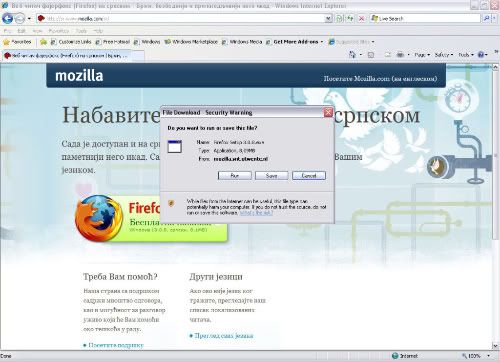Open the Посетите Mozilla.com link
The width and height of the screenshot is (500, 362).
coord(380,79)
